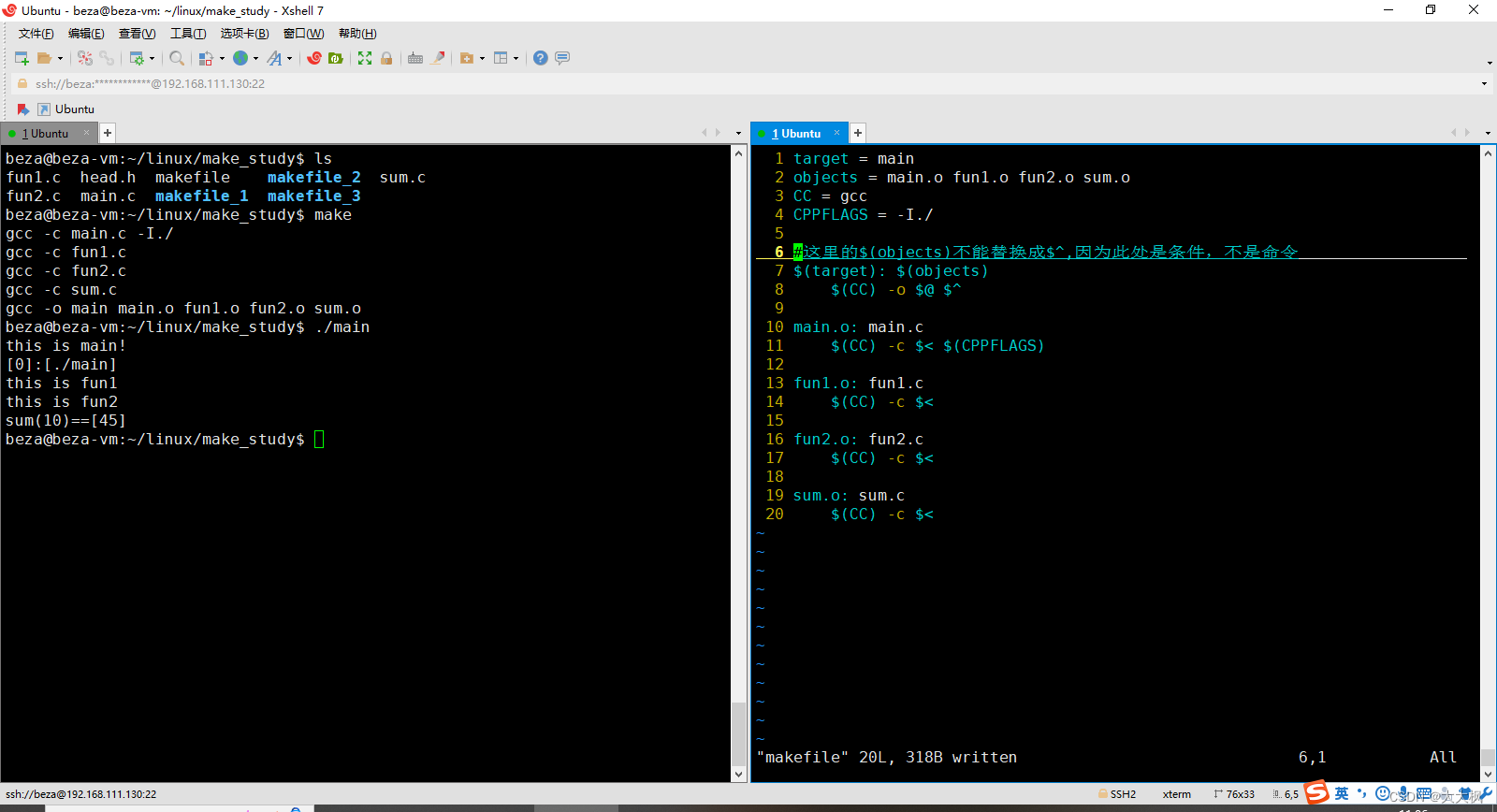Screen dimensions: 1497x812
Task: Click the color scheme icon
Action: pyautogui.click(x=206, y=58)
